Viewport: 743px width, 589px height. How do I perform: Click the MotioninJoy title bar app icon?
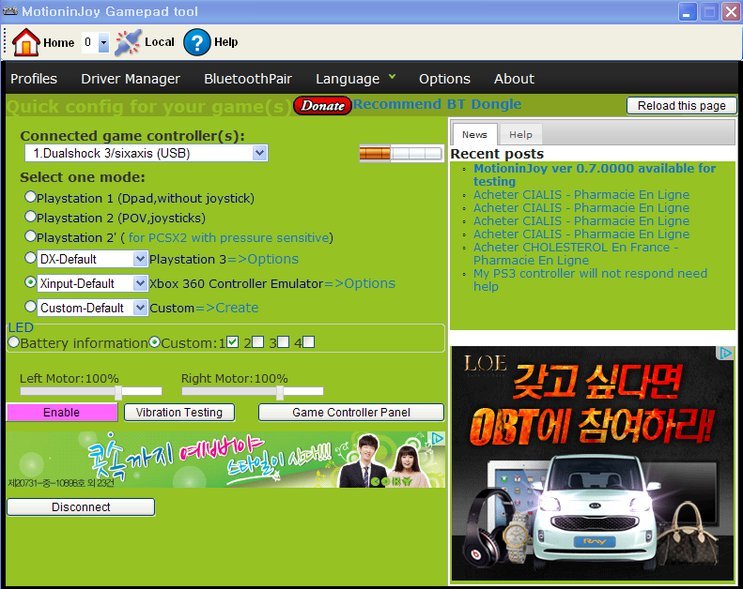10,11
